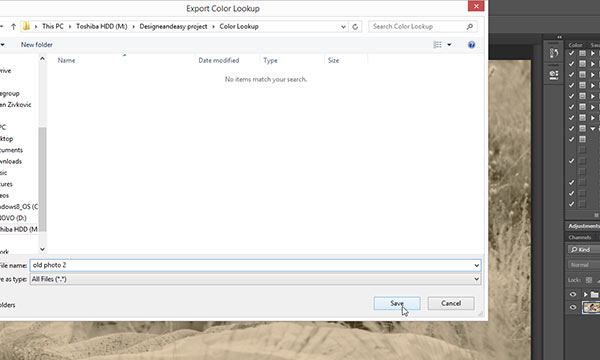Click the magnifier icon in the search box

[470, 26]
